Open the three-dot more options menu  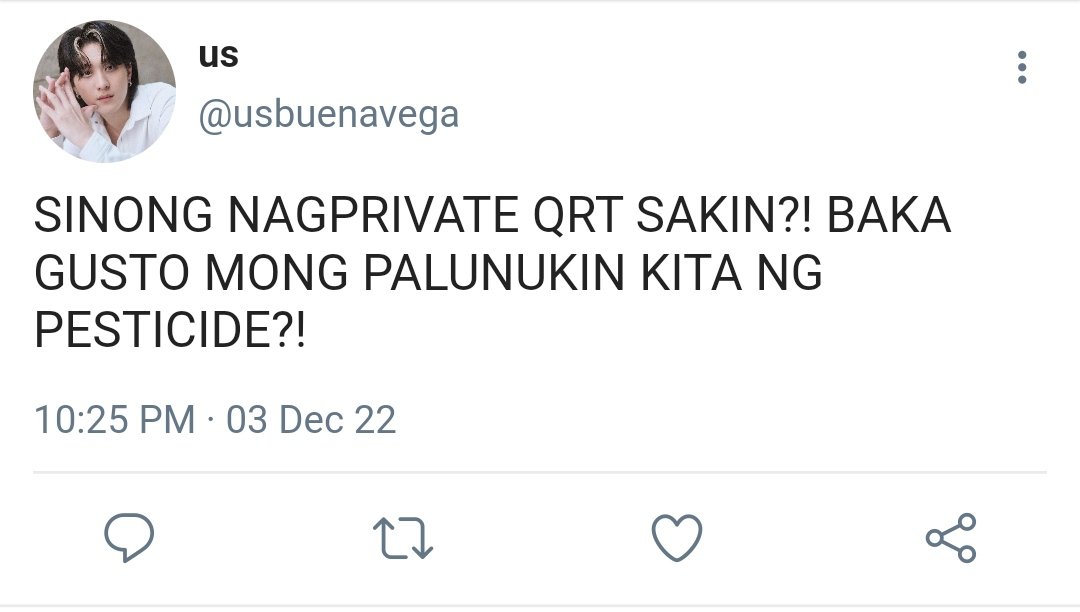click(1022, 67)
